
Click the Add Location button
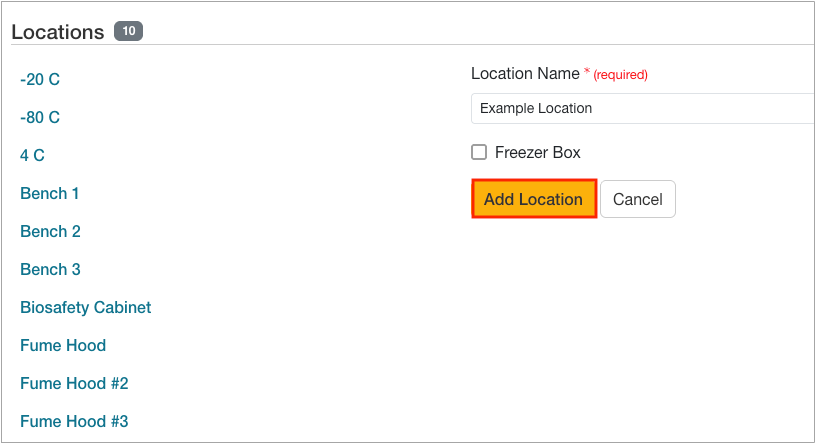(x=534, y=199)
